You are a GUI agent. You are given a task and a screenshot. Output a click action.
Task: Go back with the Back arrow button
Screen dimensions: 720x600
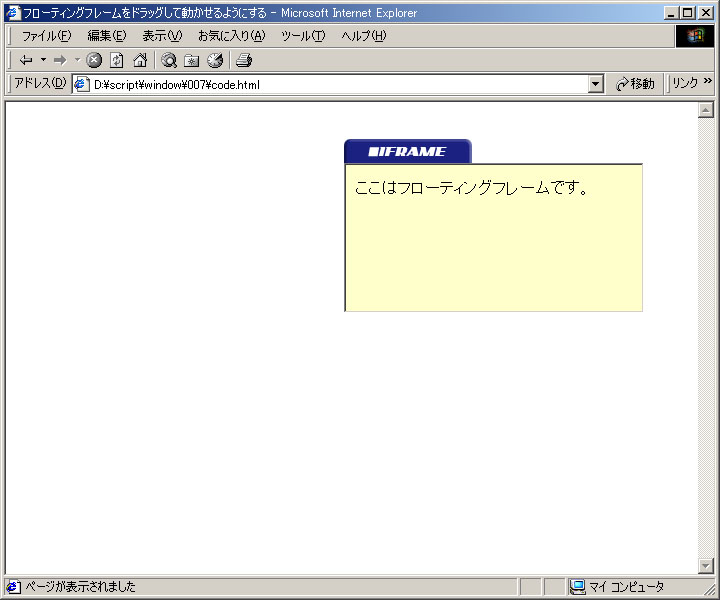[26, 60]
